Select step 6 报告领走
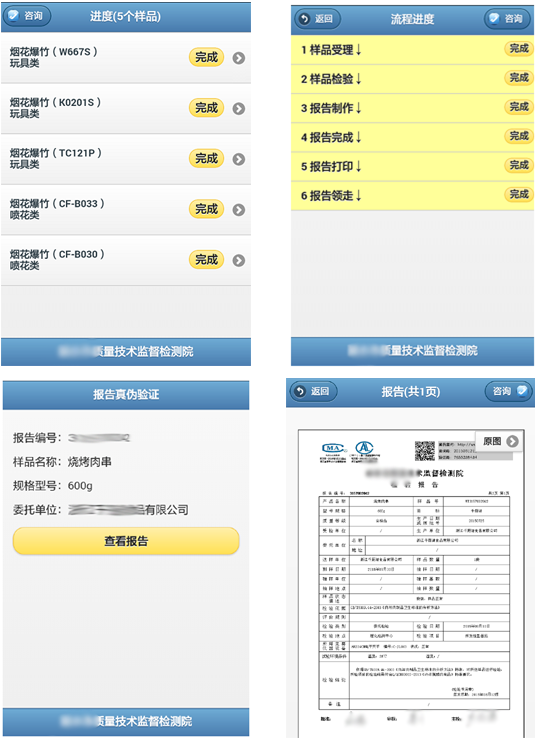This screenshot has width=535, height=739. (412, 196)
